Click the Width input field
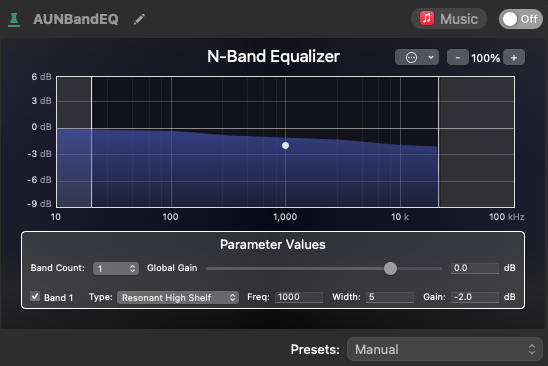This screenshot has width=548, height=366. coord(390,297)
